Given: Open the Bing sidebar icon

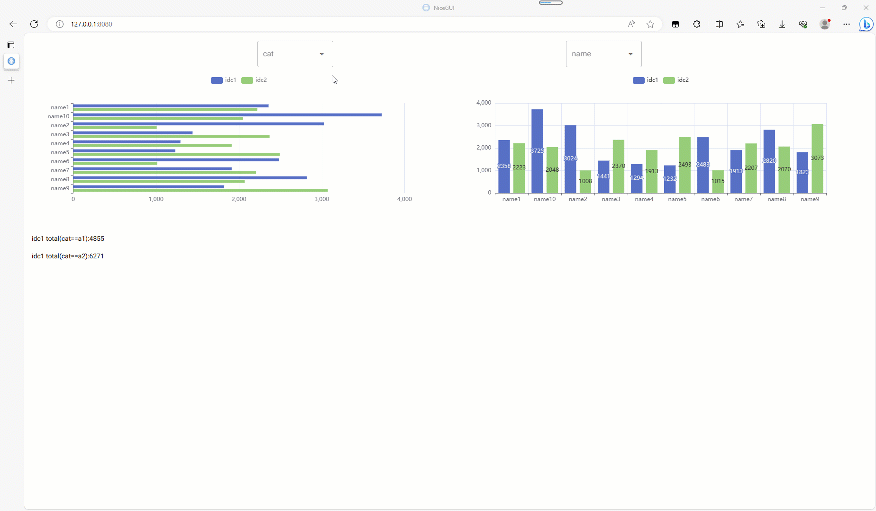Looking at the screenshot, I should 865,24.
